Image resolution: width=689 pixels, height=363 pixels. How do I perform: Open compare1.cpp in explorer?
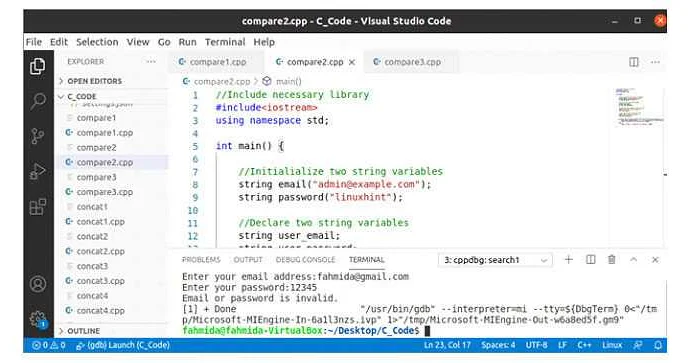(112, 133)
